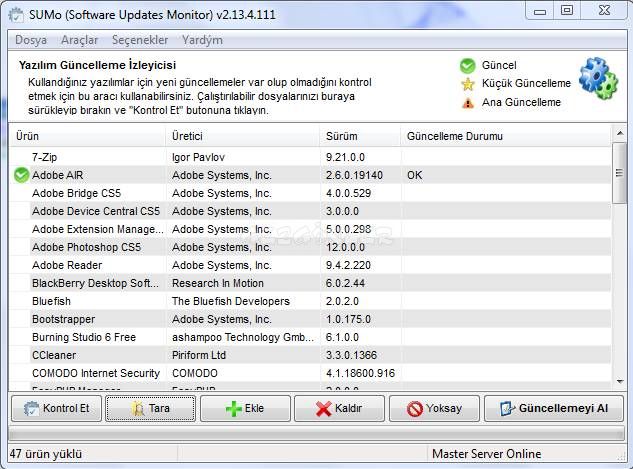Click the Master Server Online status text

coord(486,454)
